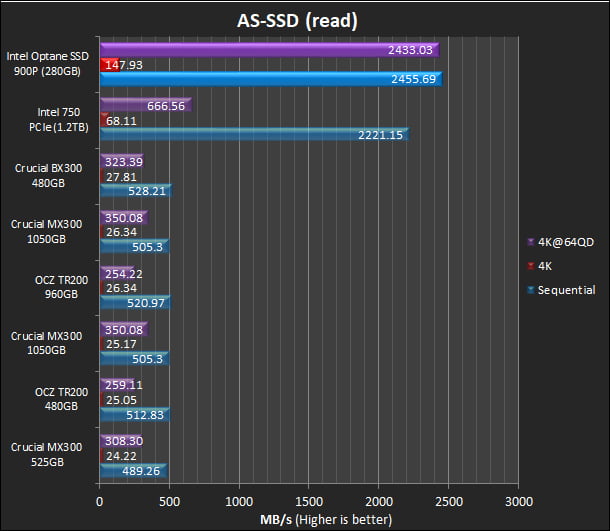Select the "4K@64QD" legend label
Screen dimensions: 610x531
coord(566,242)
